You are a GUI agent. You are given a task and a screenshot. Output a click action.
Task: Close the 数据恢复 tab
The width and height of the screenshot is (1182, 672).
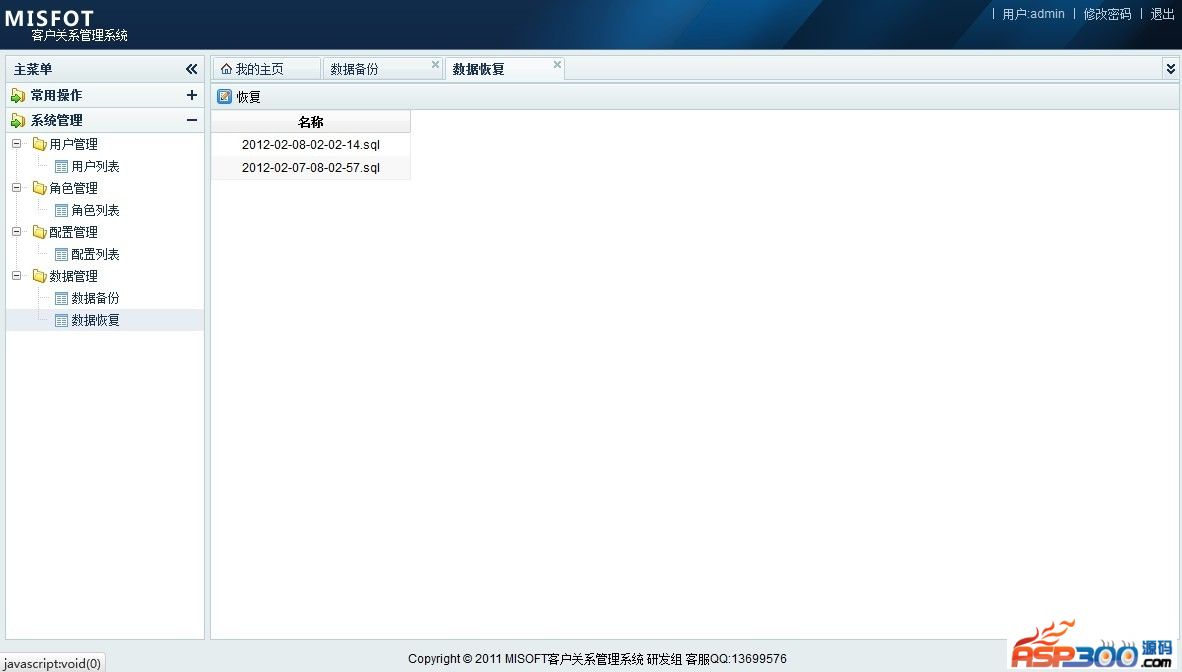(557, 65)
